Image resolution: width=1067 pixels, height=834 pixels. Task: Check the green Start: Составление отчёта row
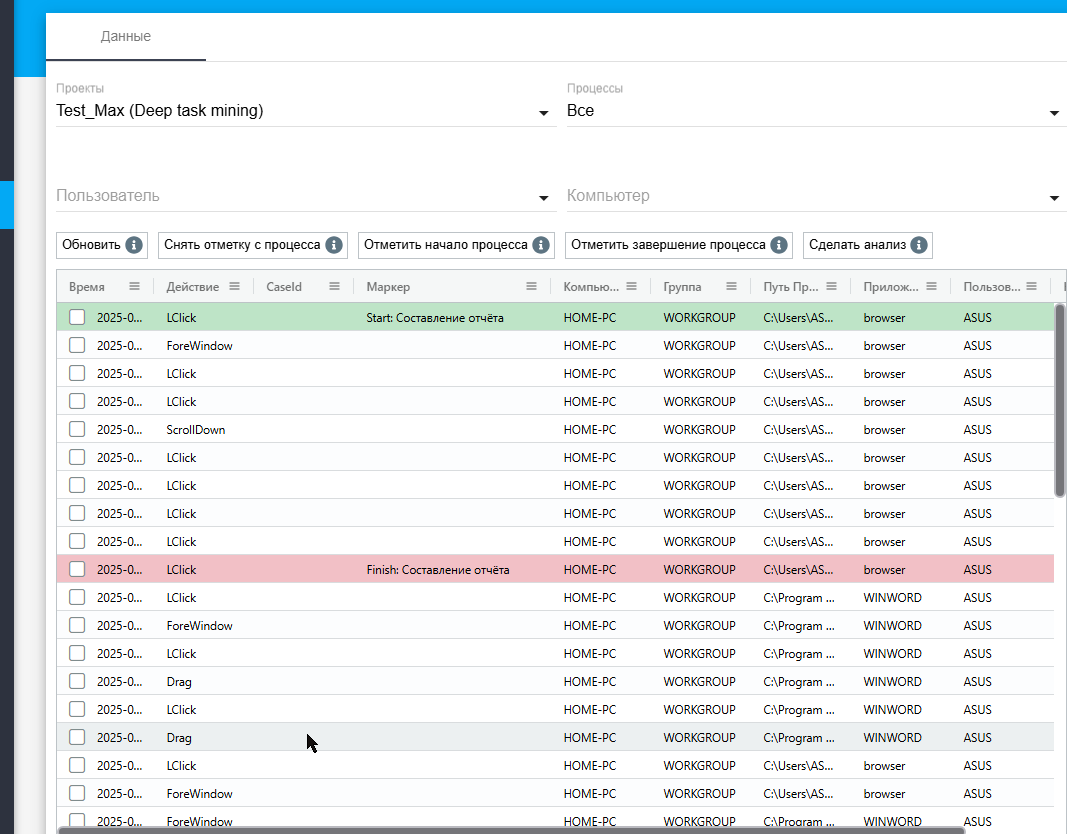coord(77,317)
